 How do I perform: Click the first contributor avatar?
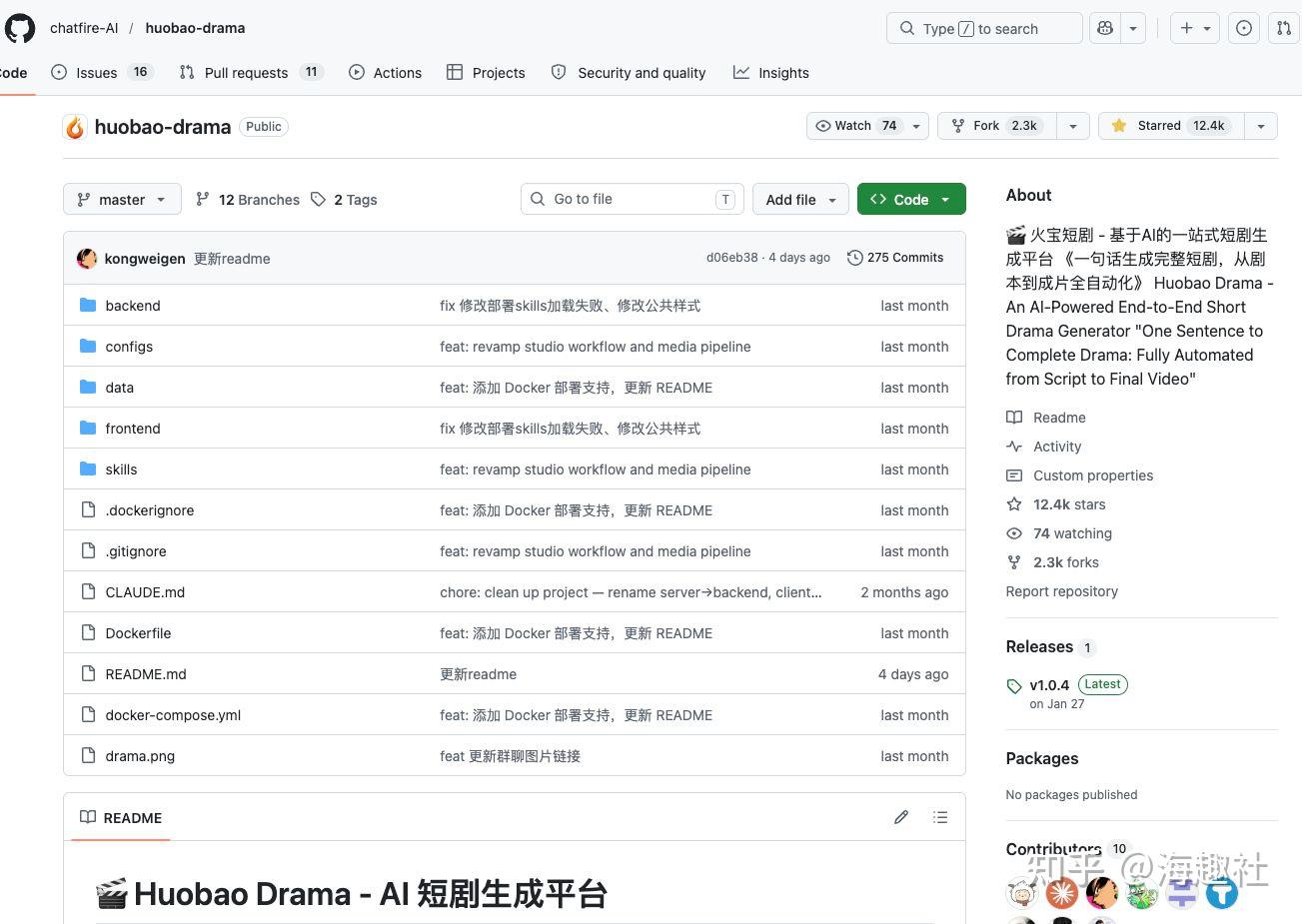pyautogui.click(x=1021, y=891)
